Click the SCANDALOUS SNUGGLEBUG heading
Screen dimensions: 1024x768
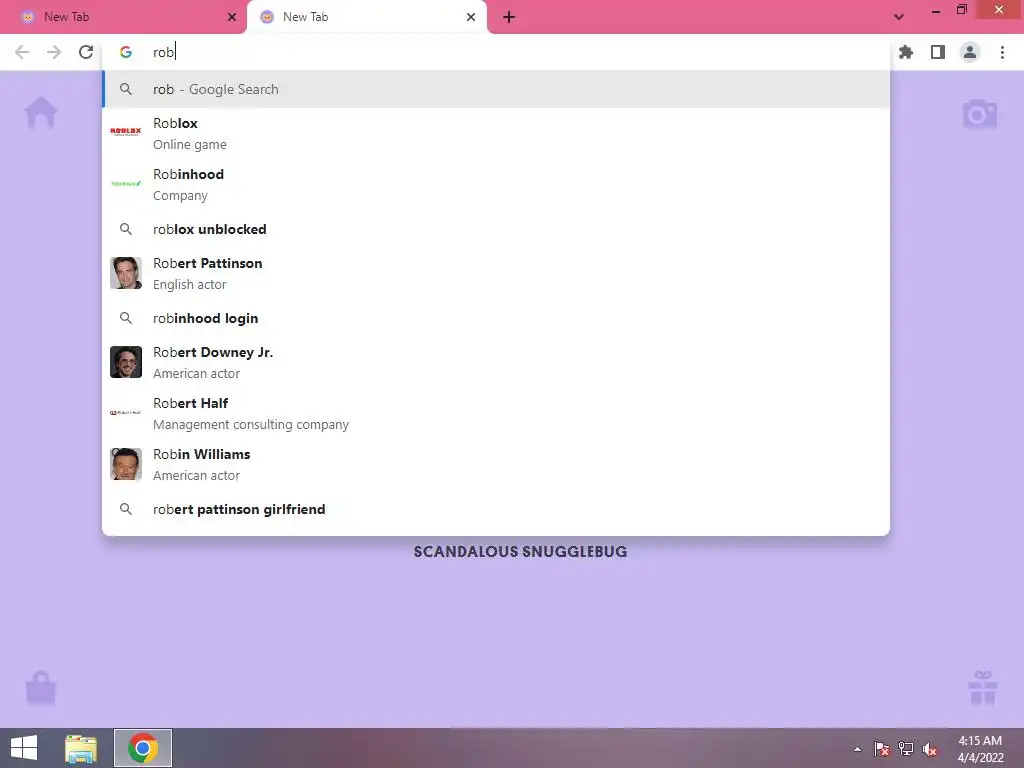point(520,551)
